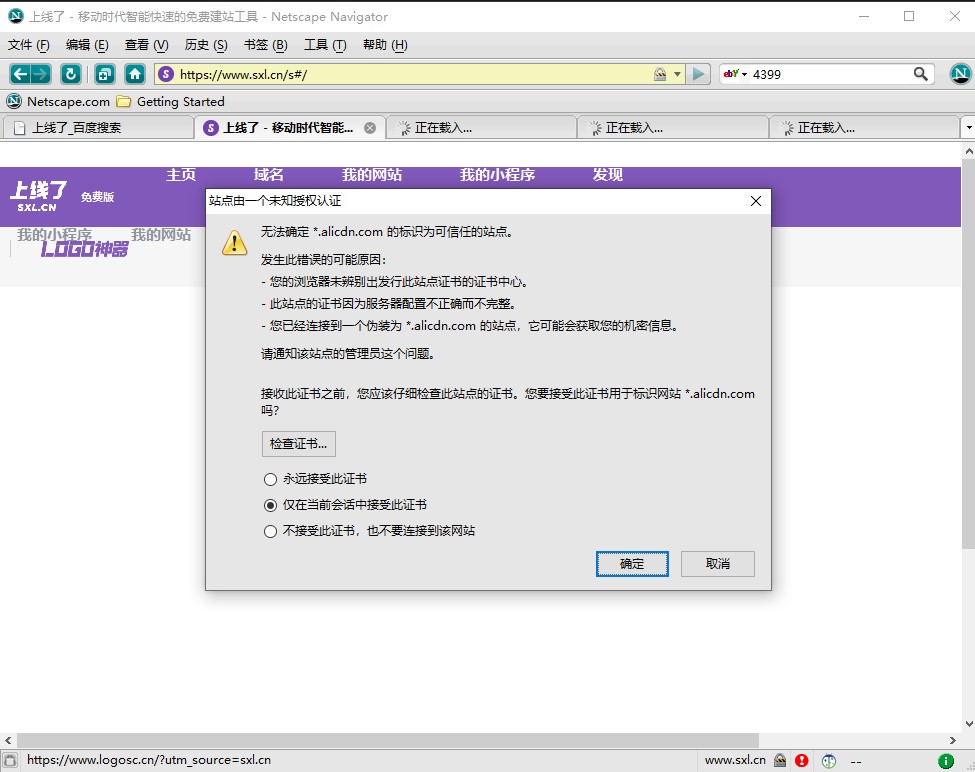This screenshot has height=772, width=975.
Task: Click the status bar broken lock icon
Action: 780,760
